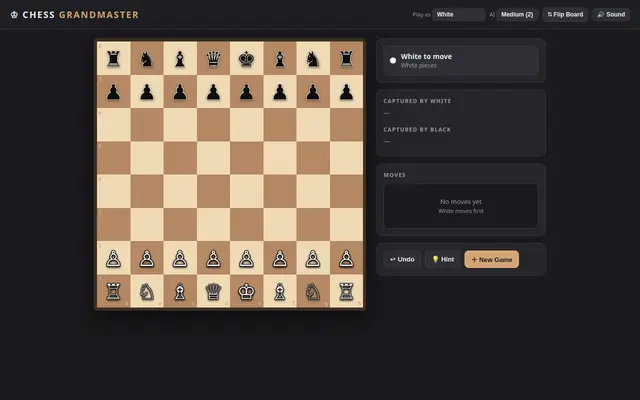Screen dimensions: 640x400
Task: Click the empty d4 square
Action: click(x=213, y=191)
